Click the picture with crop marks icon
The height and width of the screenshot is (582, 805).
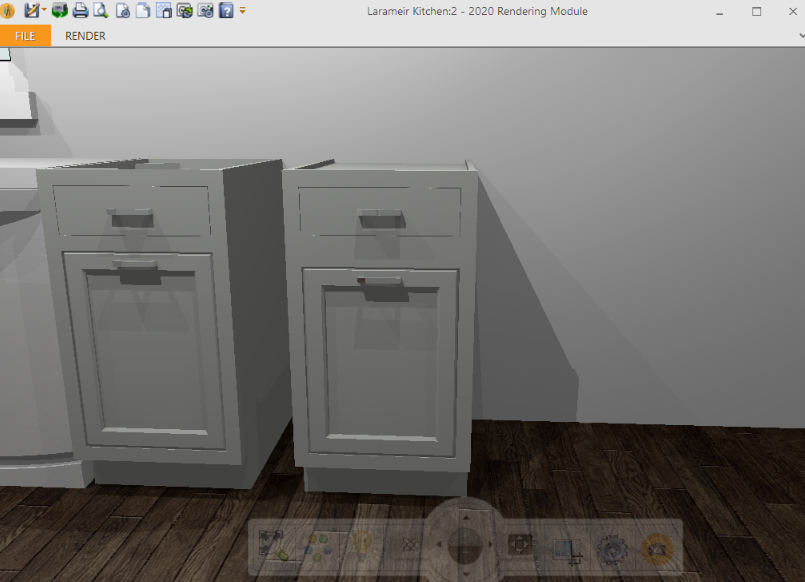click(568, 551)
